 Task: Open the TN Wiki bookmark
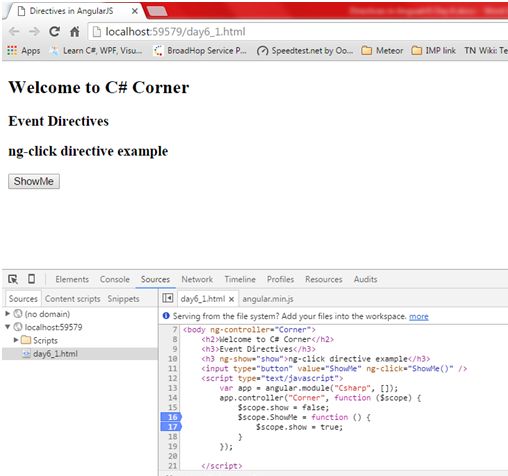point(486,51)
